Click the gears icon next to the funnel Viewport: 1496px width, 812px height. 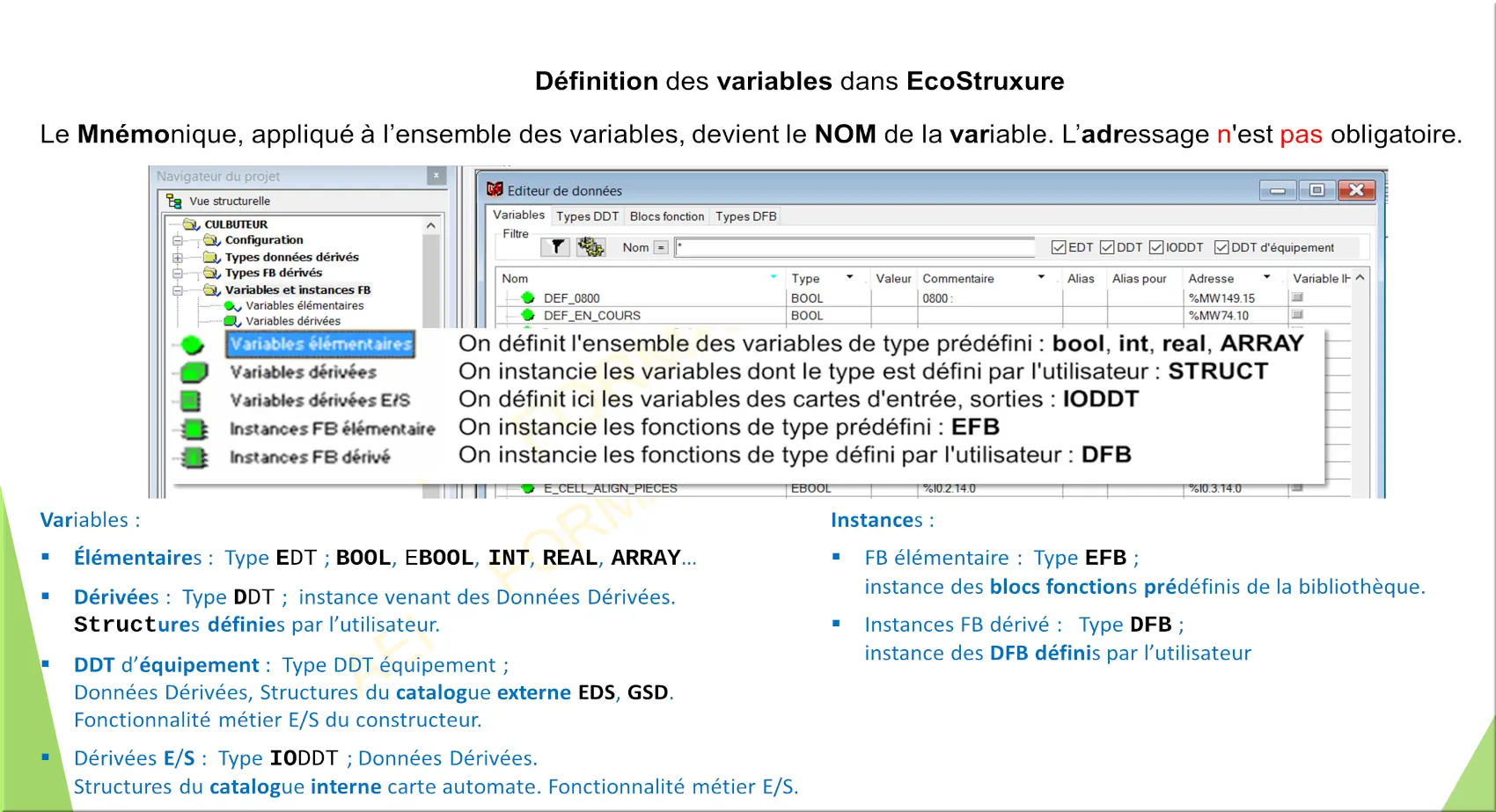point(590,247)
